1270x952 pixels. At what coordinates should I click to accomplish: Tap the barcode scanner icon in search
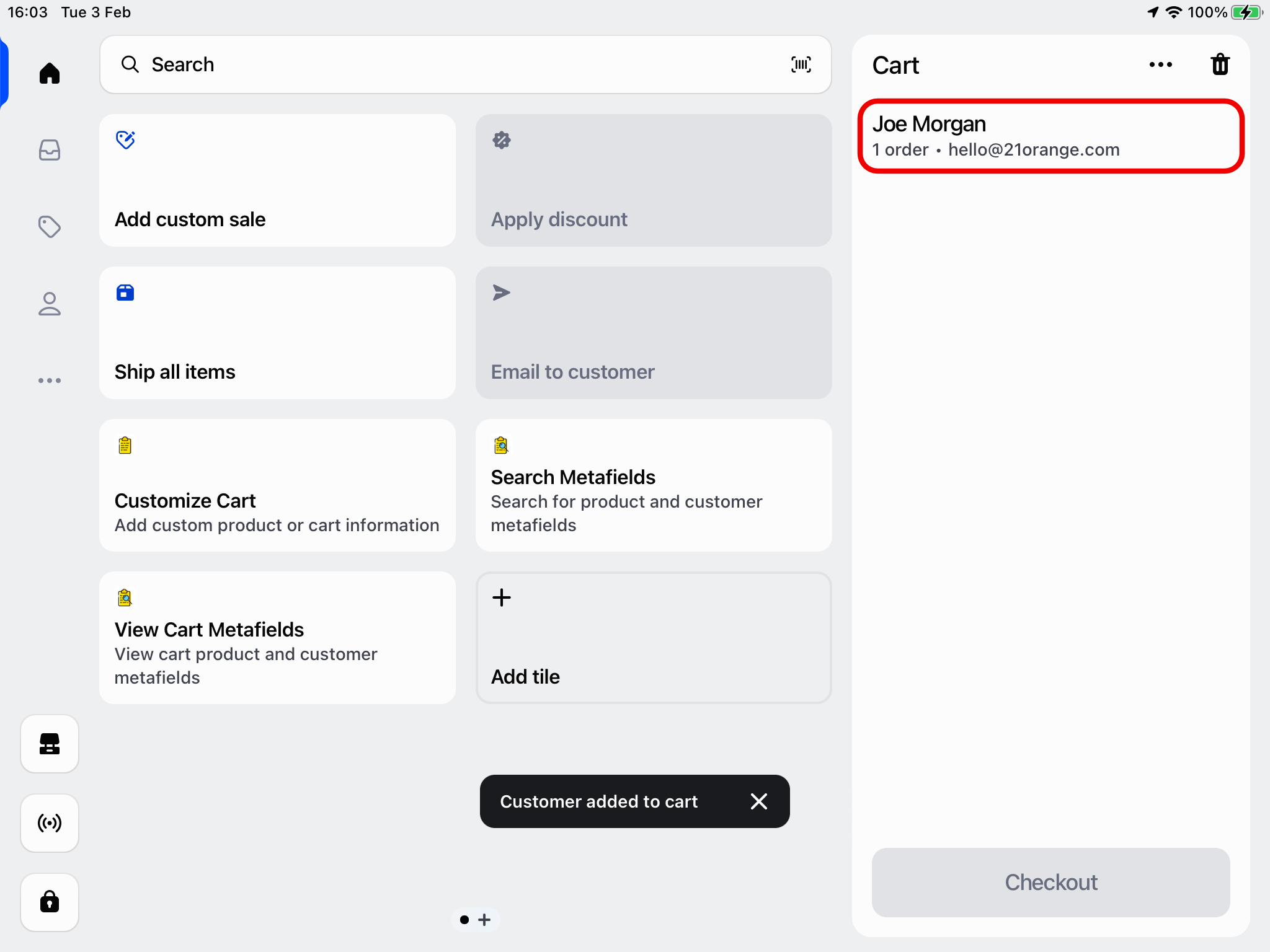click(x=801, y=64)
